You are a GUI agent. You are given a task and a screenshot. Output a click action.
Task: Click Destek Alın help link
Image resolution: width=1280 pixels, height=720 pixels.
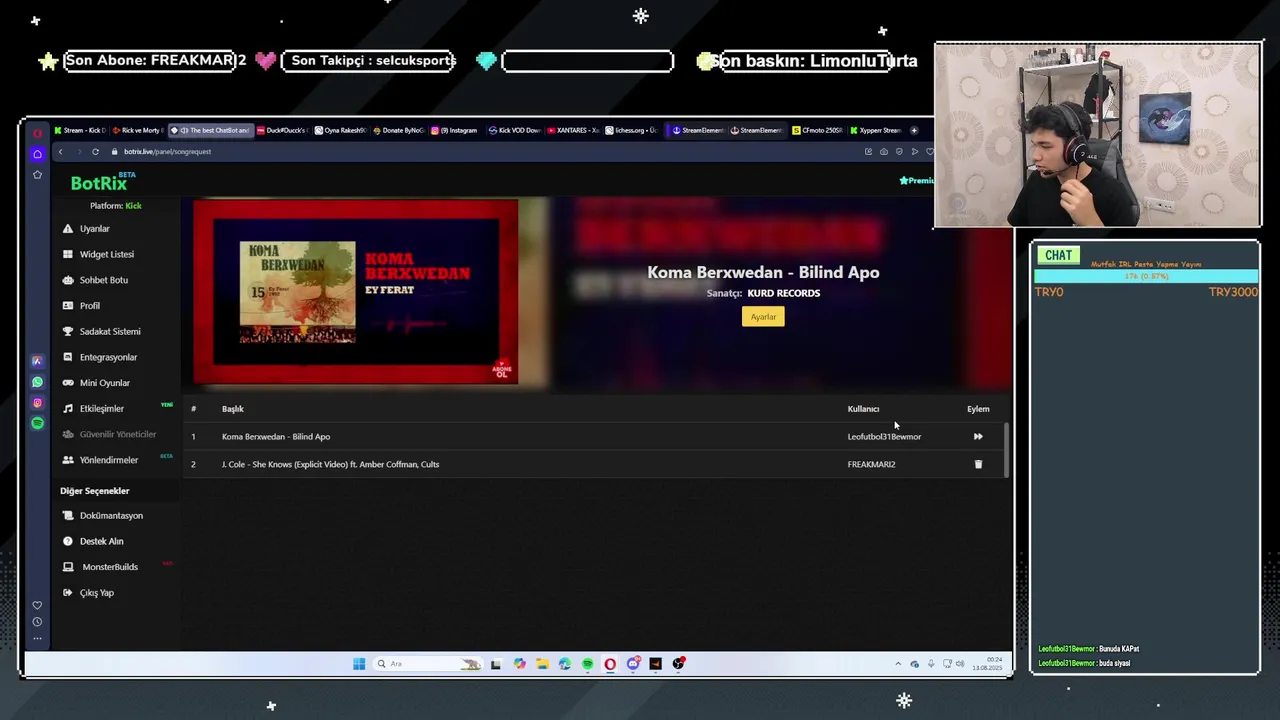101,541
